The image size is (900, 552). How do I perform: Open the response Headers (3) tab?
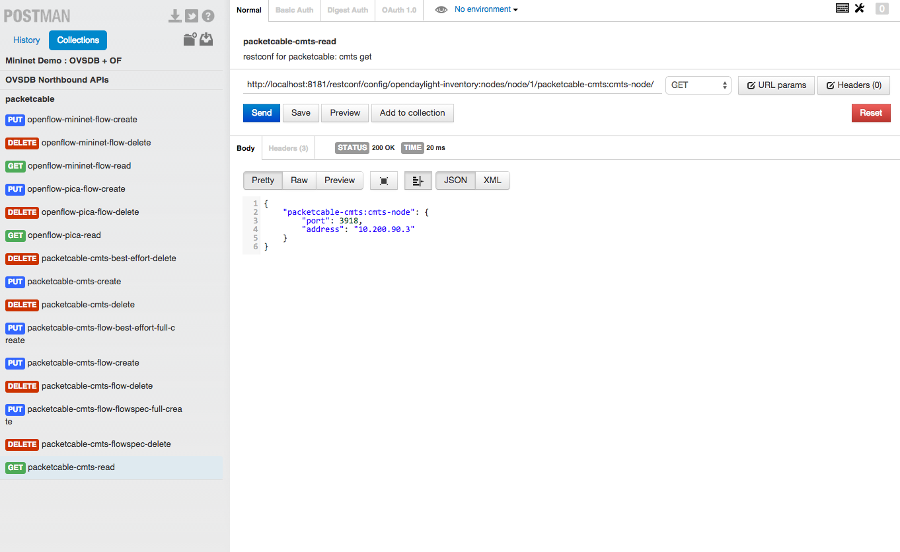(x=288, y=148)
